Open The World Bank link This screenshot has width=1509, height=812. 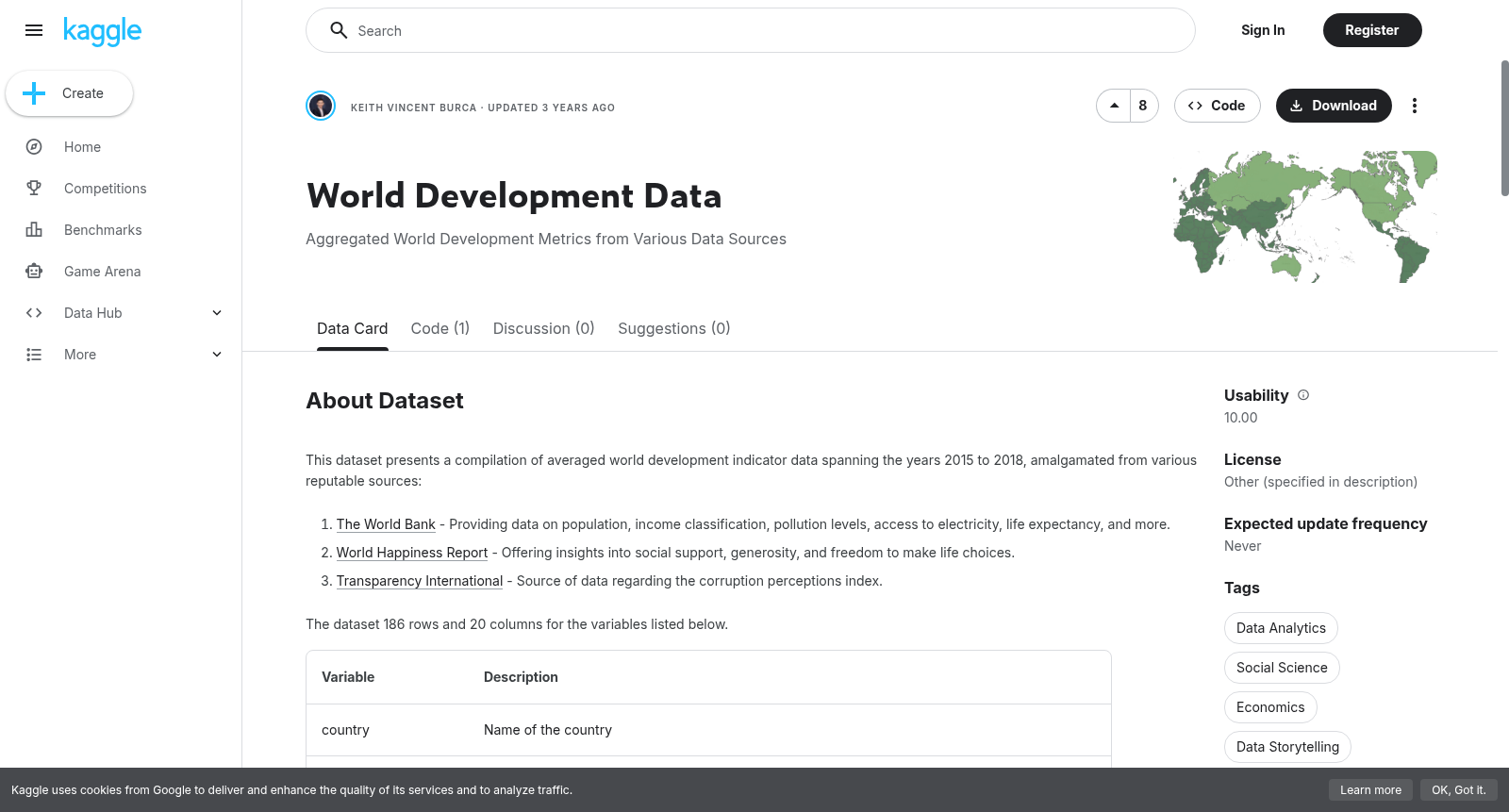(386, 524)
